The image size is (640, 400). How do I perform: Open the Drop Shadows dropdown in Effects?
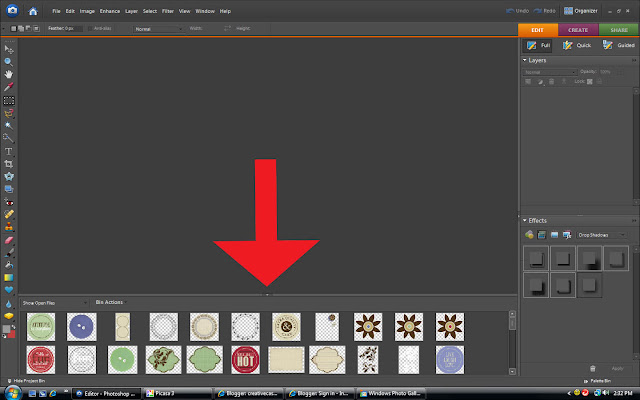click(x=601, y=235)
